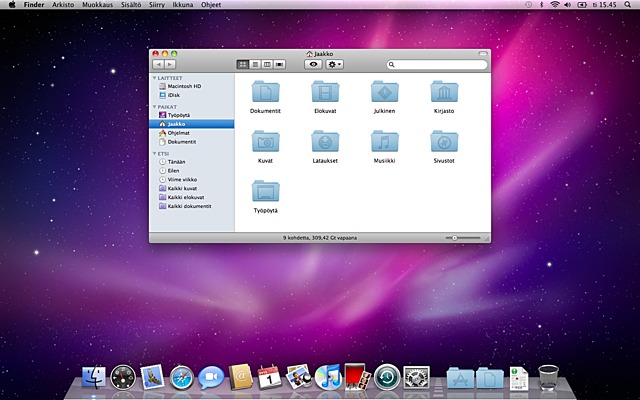
Task: Select Ohjelmat in the sidebar
Action: [192, 133]
